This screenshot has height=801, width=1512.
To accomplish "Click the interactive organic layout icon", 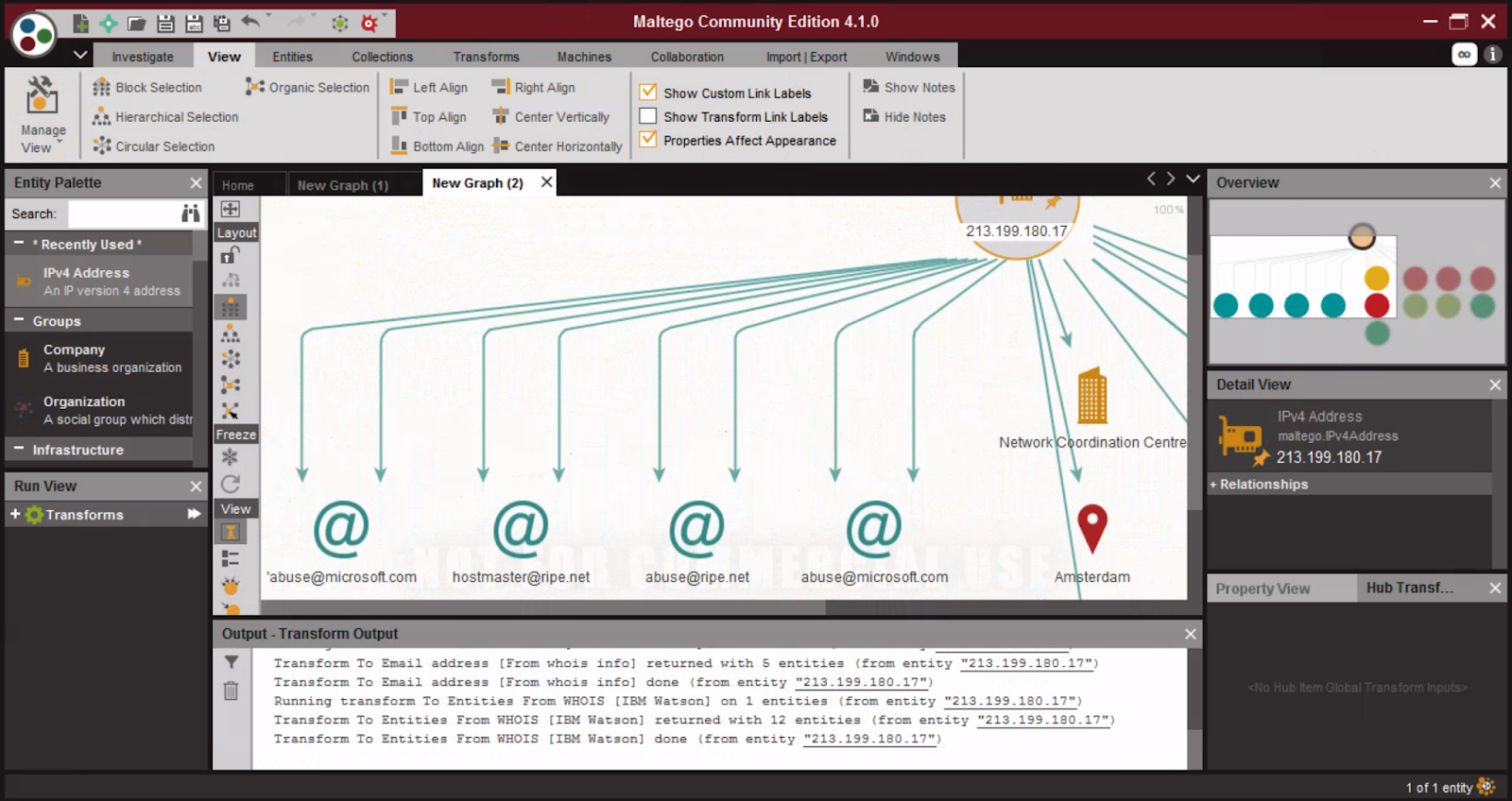I will (x=230, y=411).
